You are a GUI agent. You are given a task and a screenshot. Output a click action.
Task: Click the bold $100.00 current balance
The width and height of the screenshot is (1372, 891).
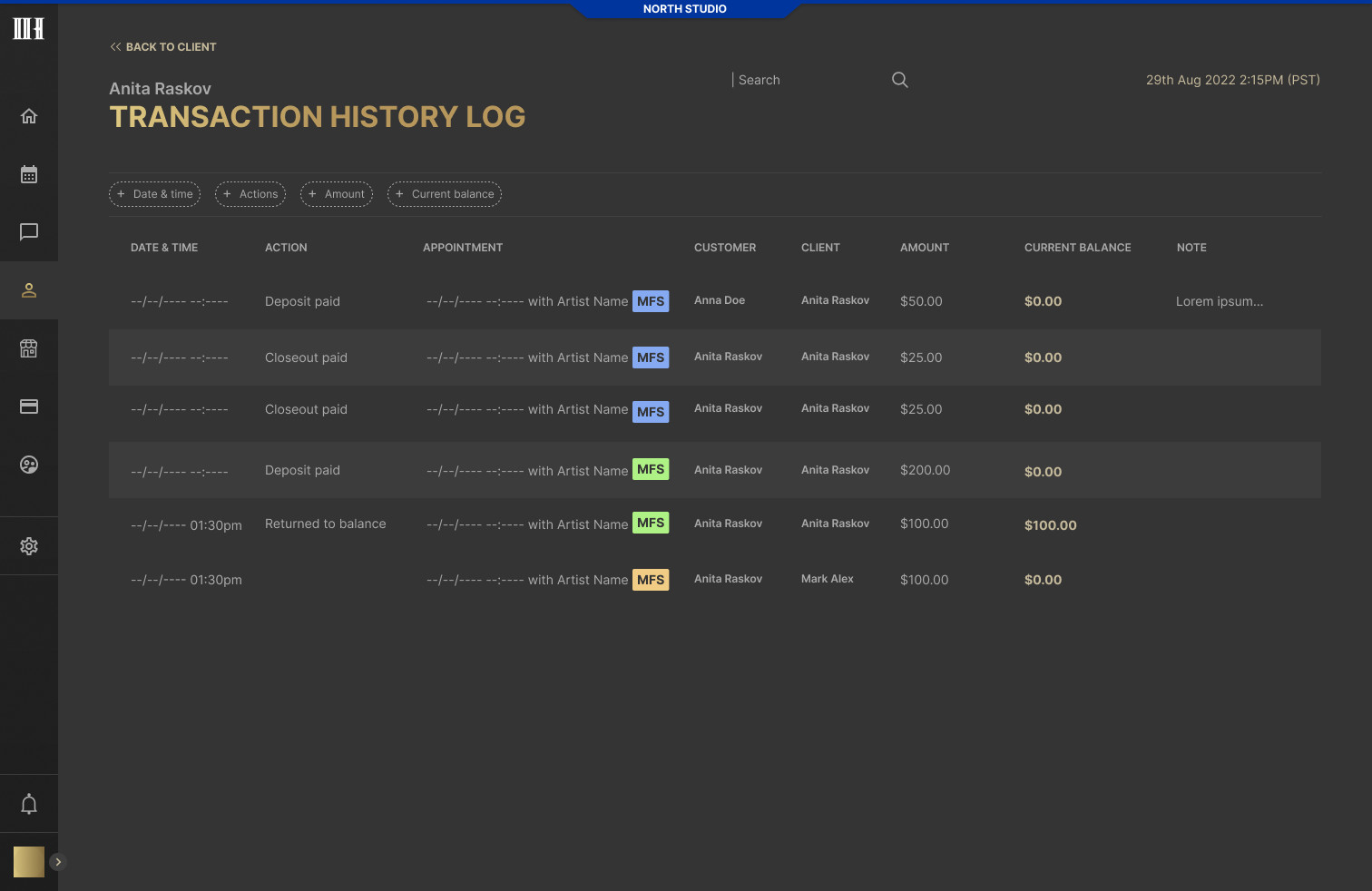coord(1051,525)
